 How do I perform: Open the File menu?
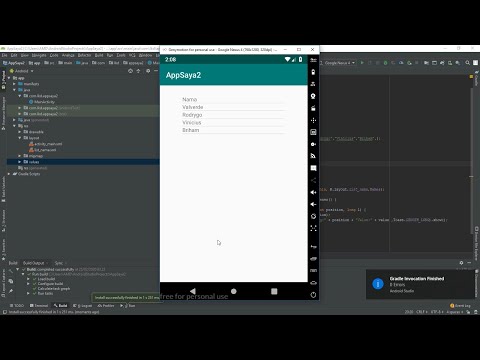tap(5, 55)
